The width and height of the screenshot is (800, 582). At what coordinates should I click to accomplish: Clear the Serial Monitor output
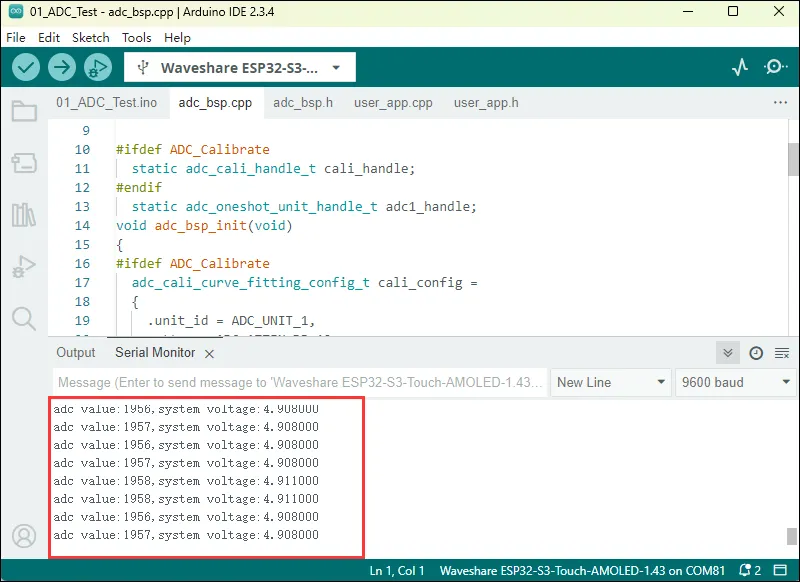pyautogui.click(x=782, y=353)
